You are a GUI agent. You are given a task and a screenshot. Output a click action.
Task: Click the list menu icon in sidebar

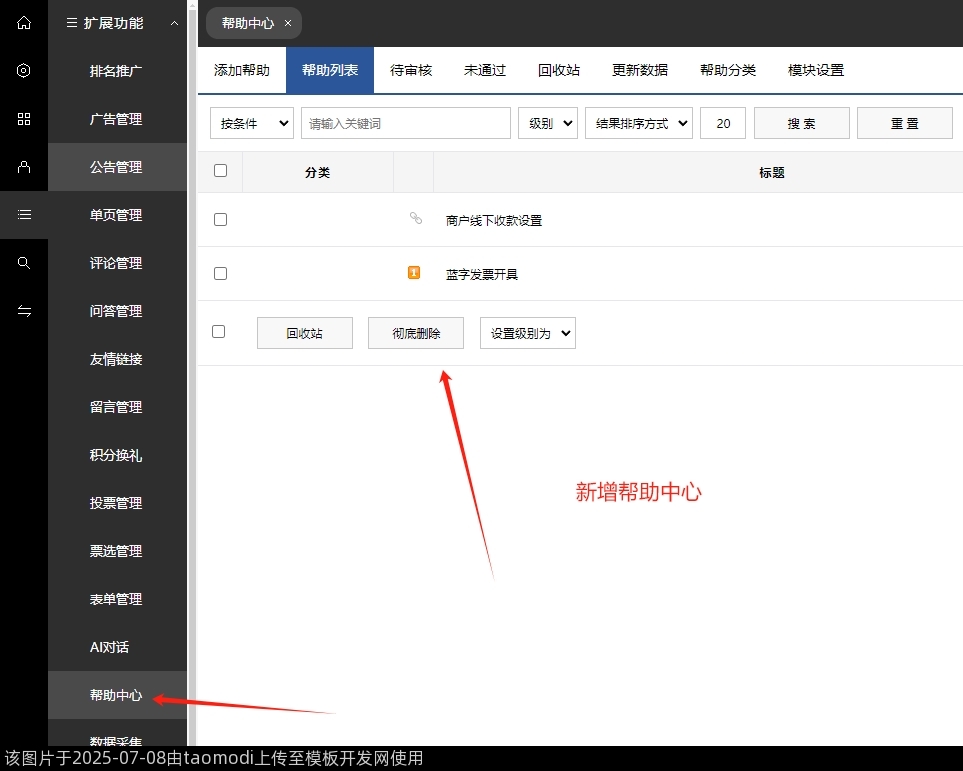[23, 215]
